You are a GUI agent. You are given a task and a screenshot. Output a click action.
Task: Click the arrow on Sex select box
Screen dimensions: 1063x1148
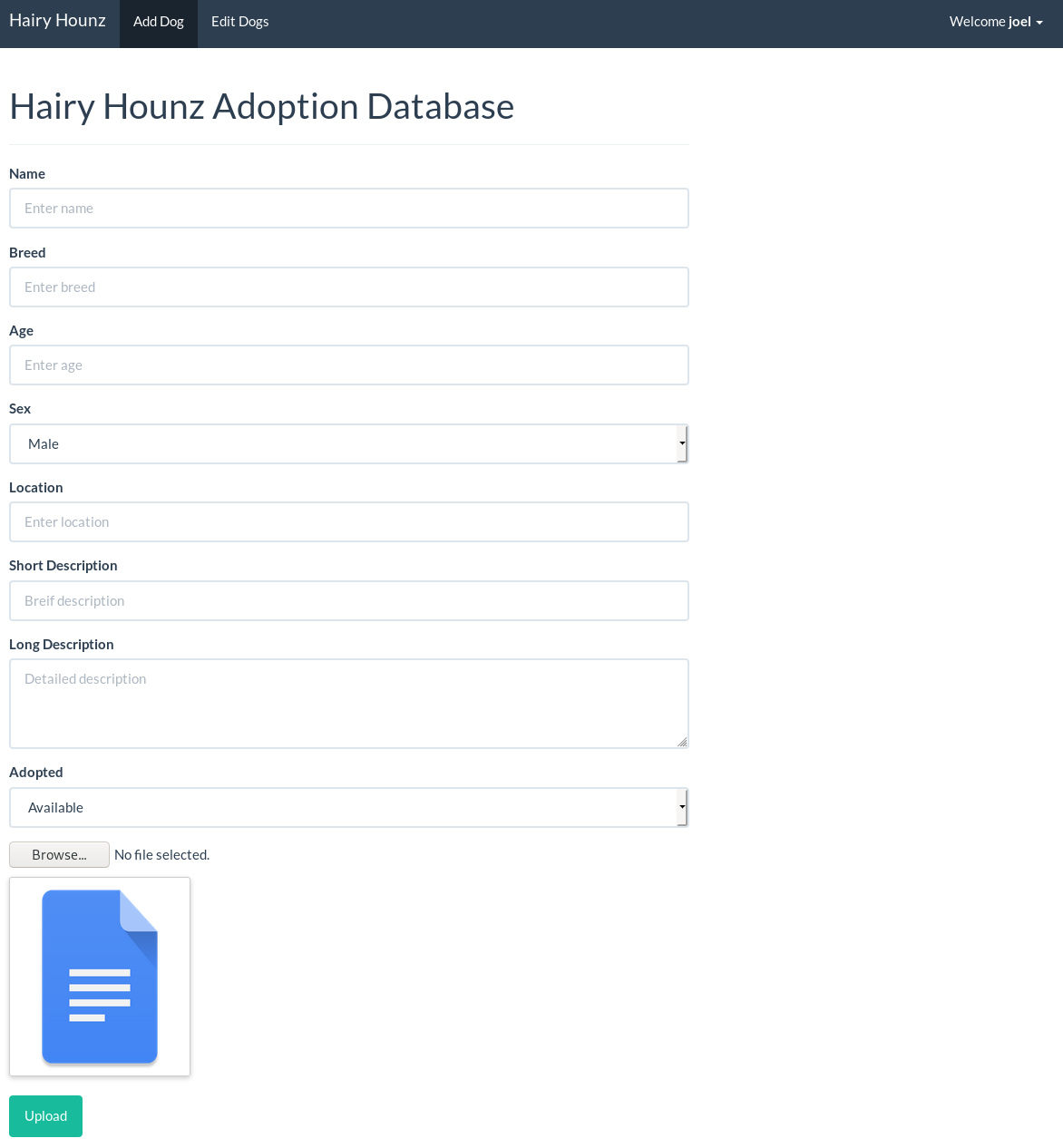point(682,444)
